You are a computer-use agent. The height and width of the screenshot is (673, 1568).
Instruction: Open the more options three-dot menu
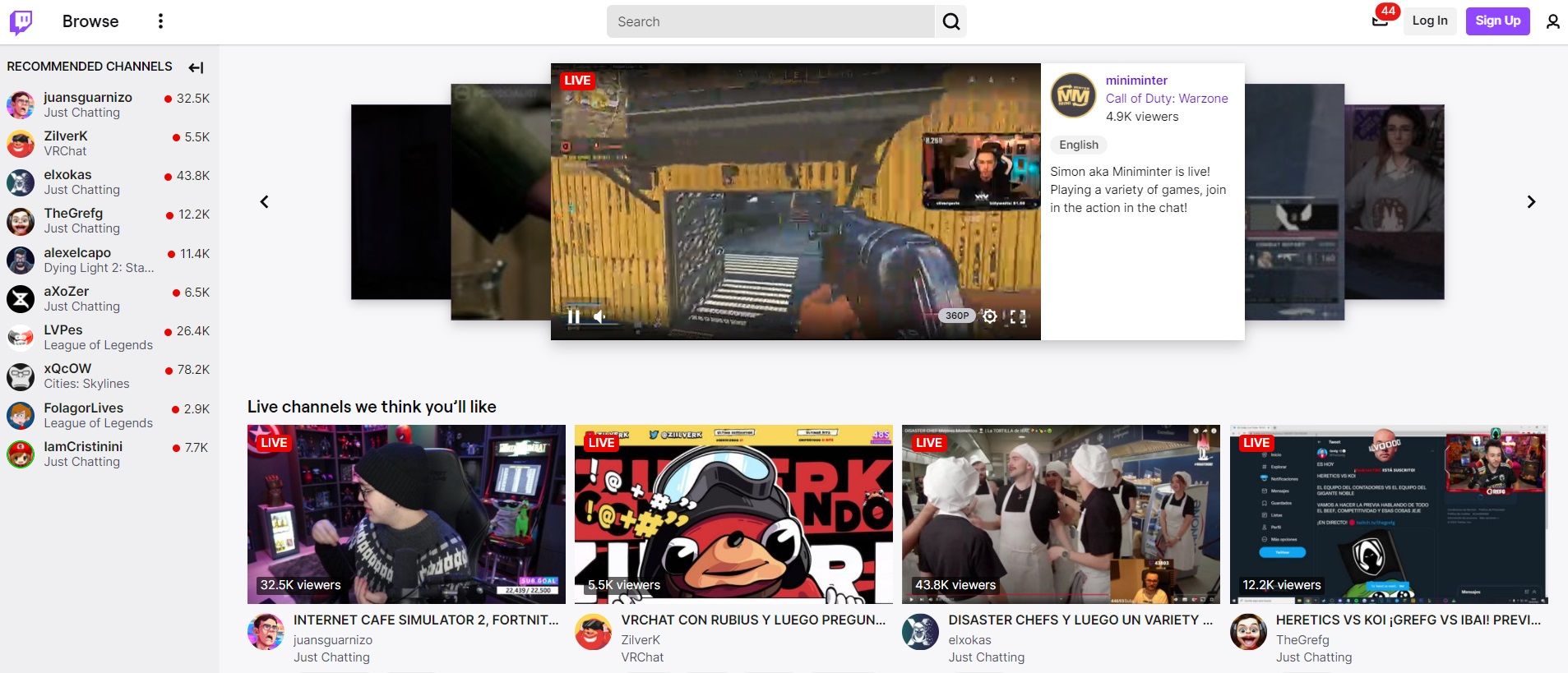coord(160,21)
